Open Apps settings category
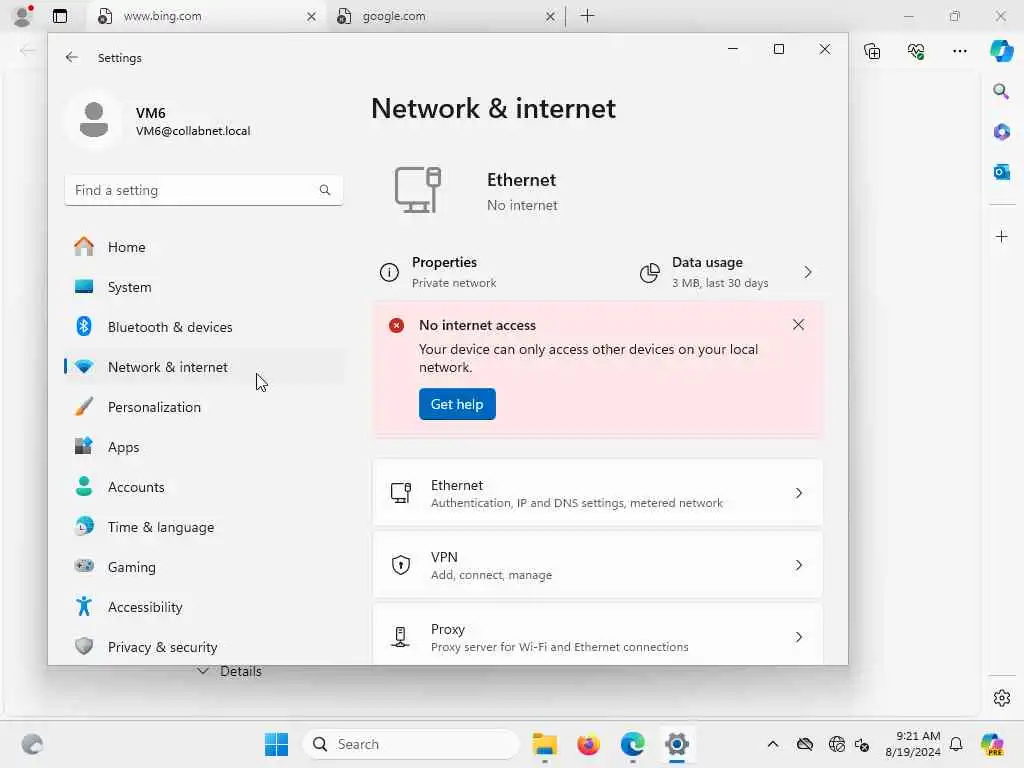Viewport: 1024px width, 768px height. point(204,447)
